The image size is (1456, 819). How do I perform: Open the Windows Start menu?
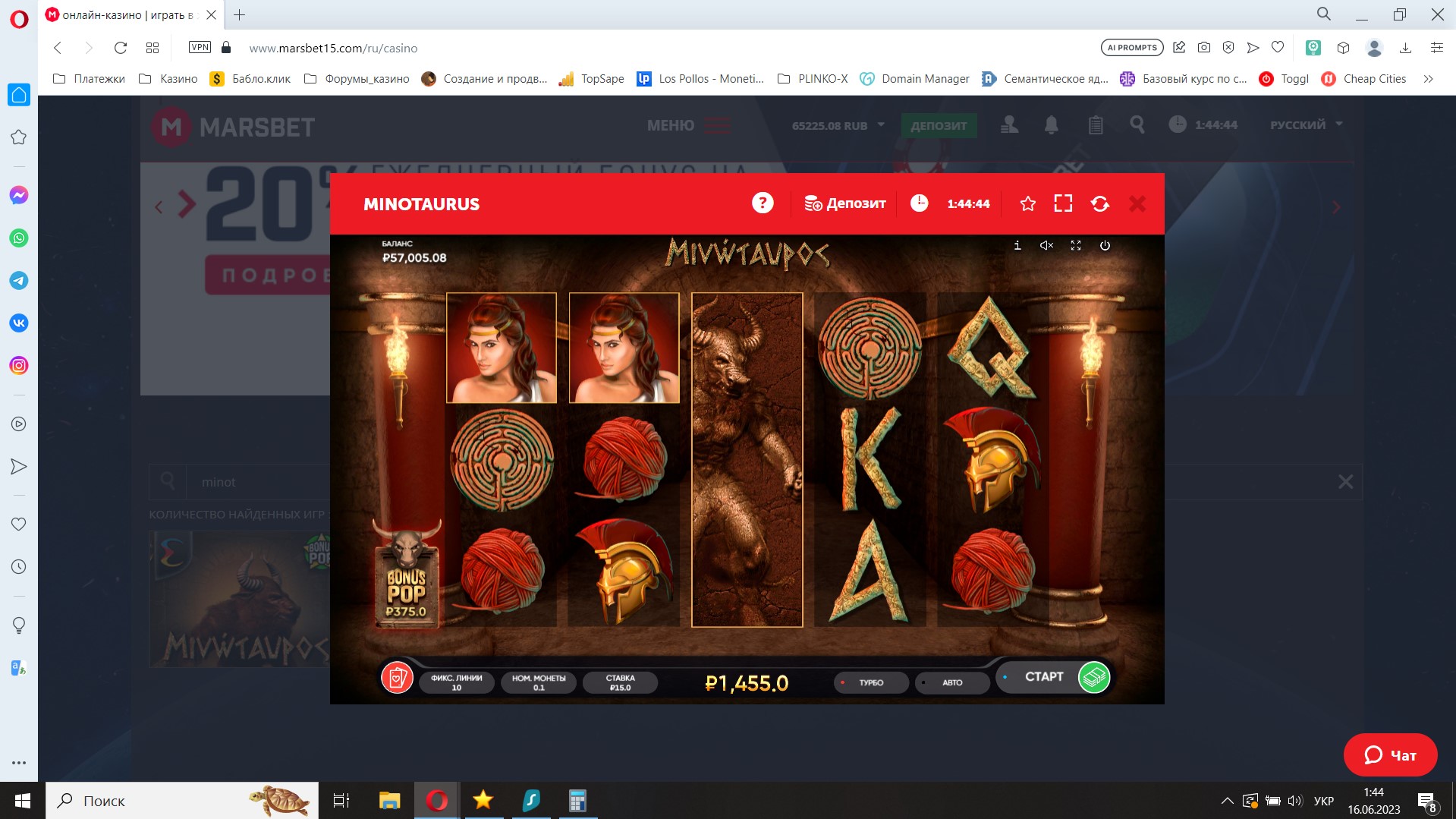click(23, 801)
